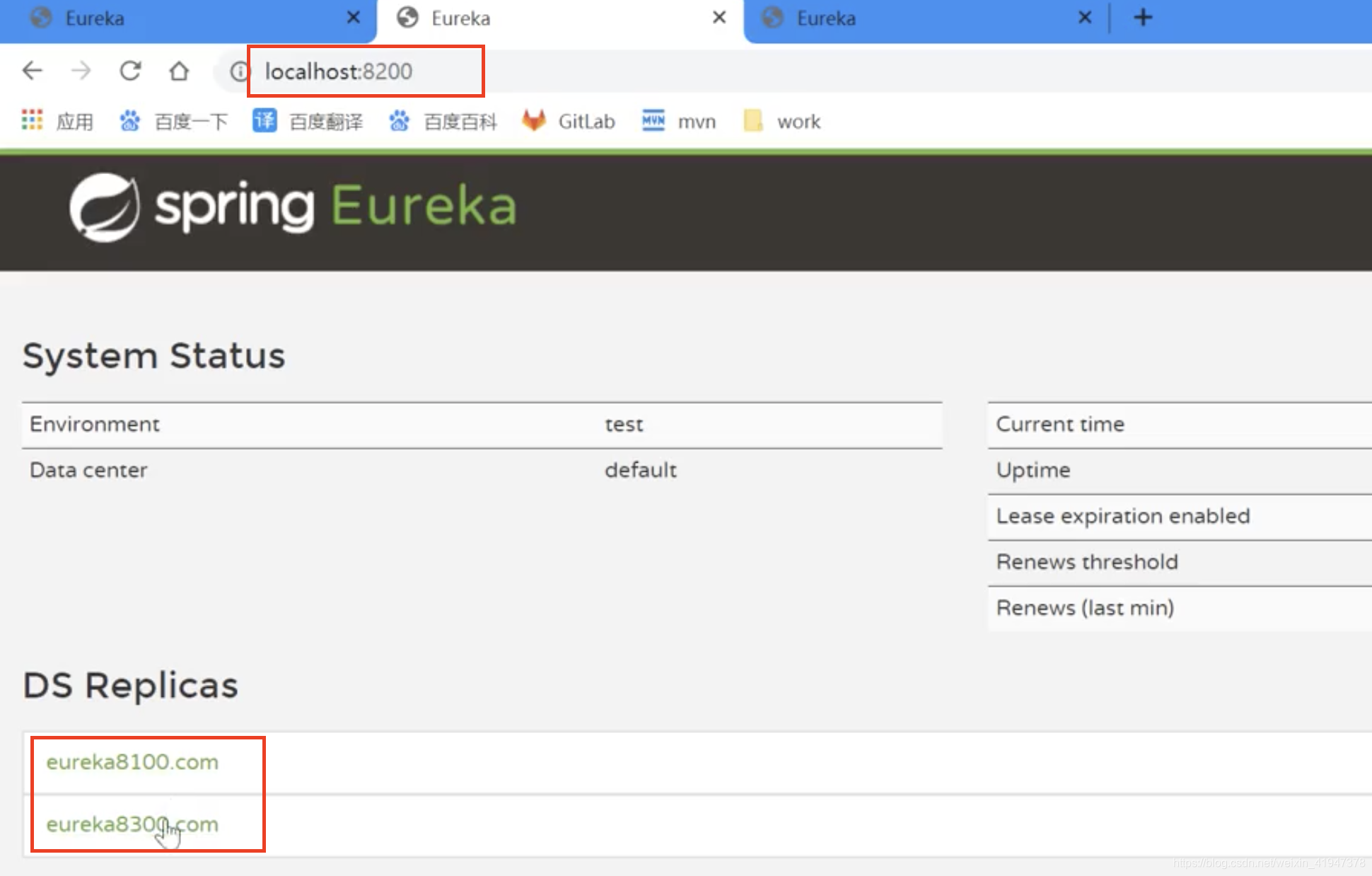The width and height of the screenshot is (1372, 876).
Task: Select the 'default' data center value
Action: 641,470
